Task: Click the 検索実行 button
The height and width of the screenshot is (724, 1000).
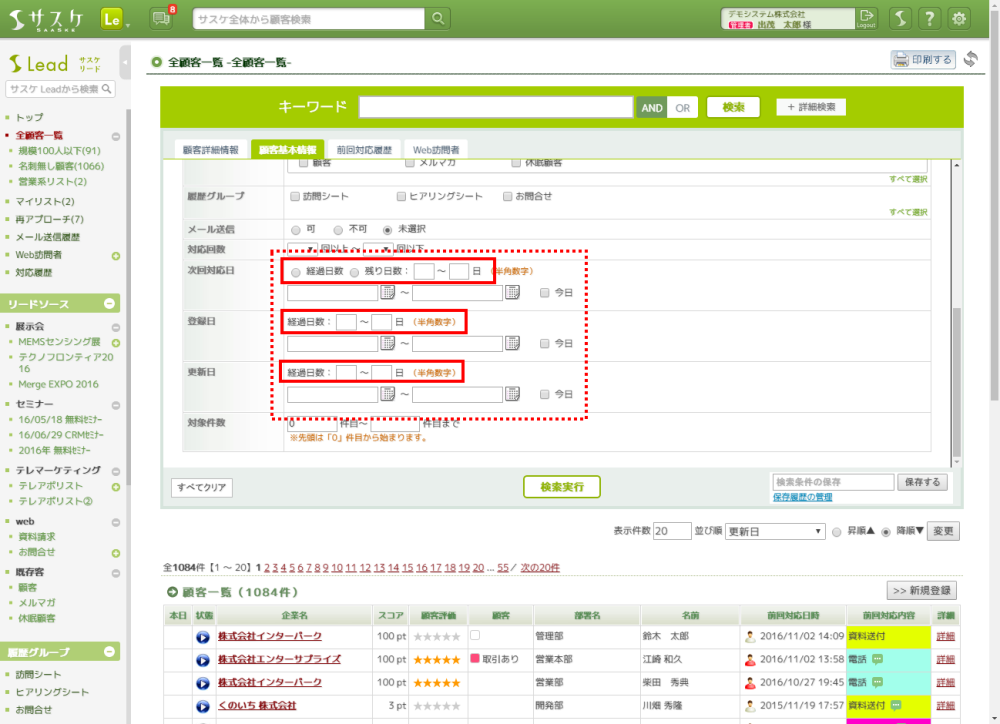Action: [561, 487]
